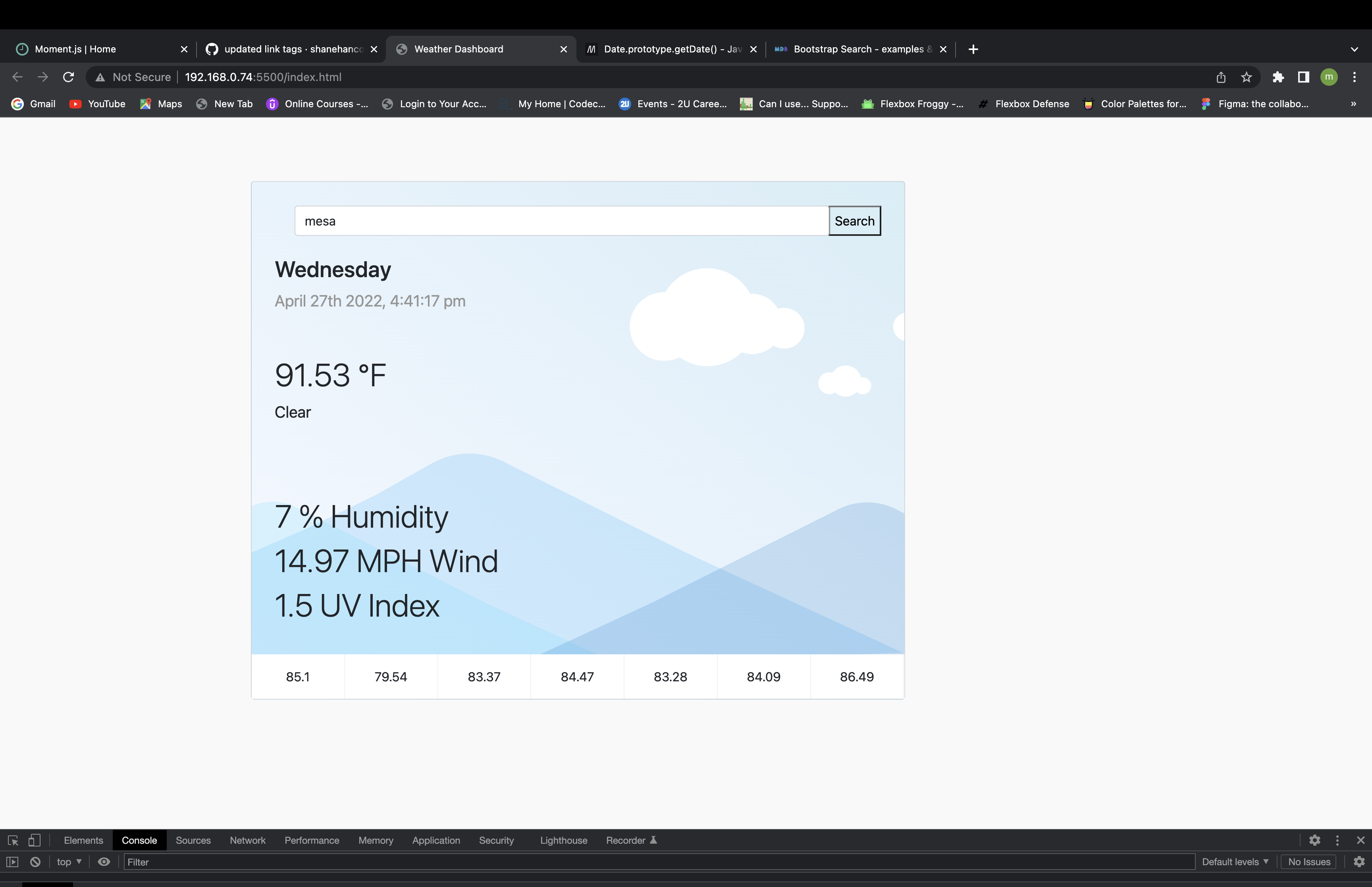
Task: Open the Extensions puzzle icon
Action: [x=1278, y=77]
